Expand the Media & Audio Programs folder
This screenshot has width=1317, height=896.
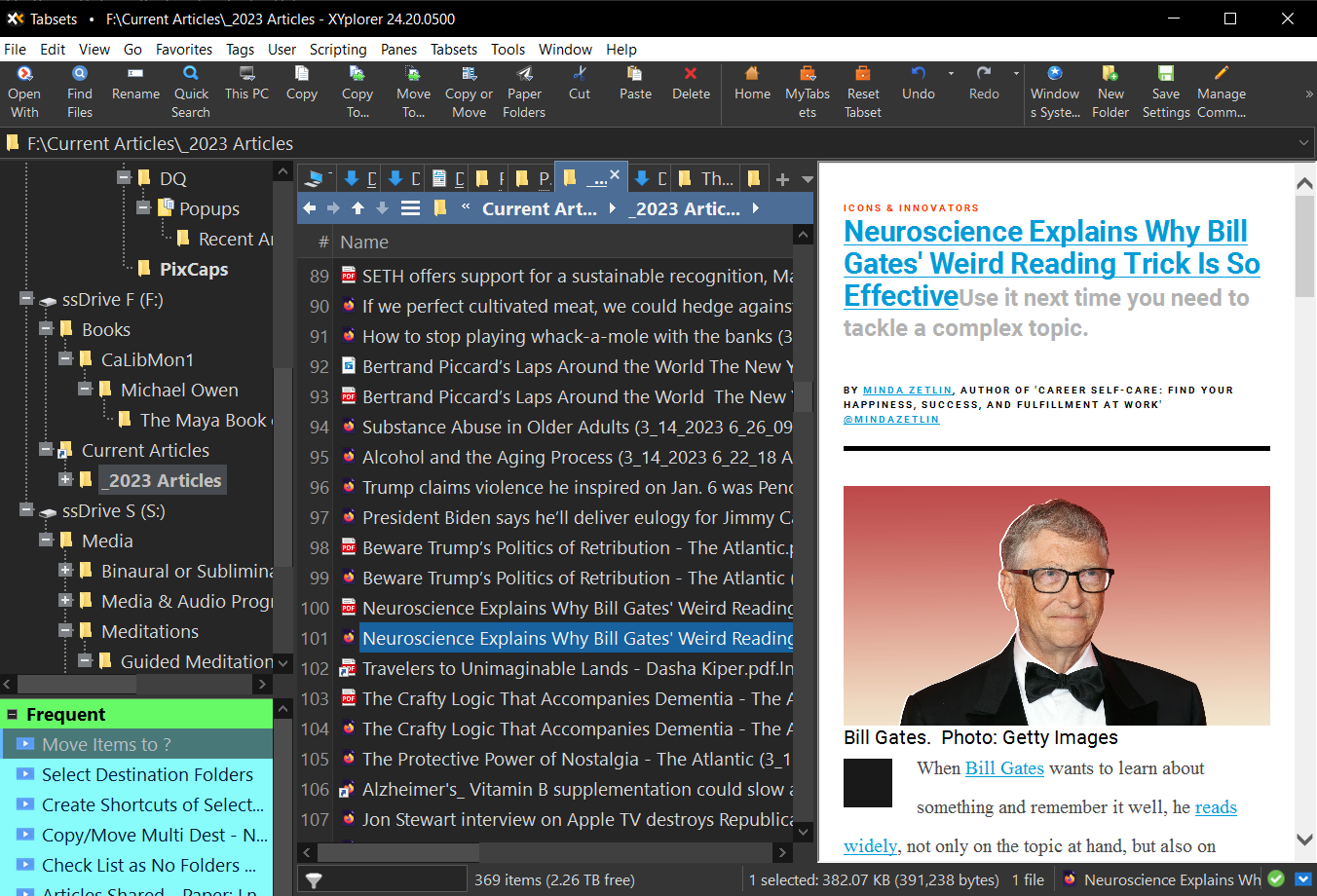[65, 600]
